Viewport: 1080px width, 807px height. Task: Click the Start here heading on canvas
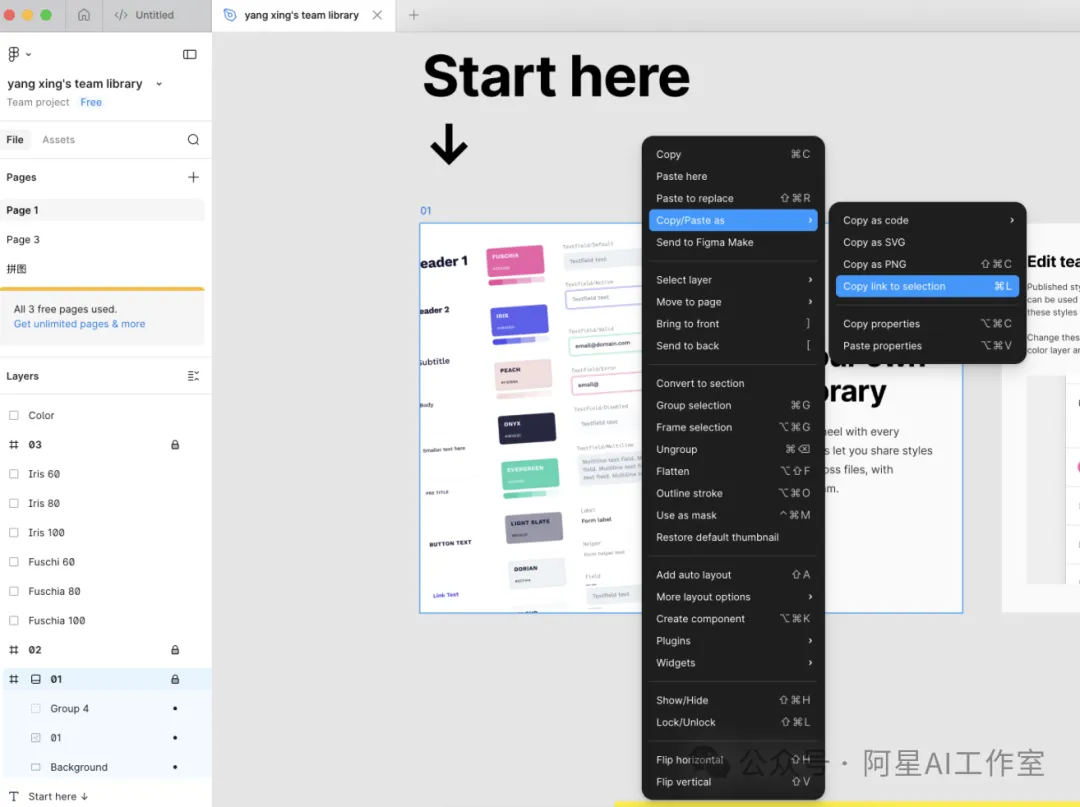tap(556, 76)
